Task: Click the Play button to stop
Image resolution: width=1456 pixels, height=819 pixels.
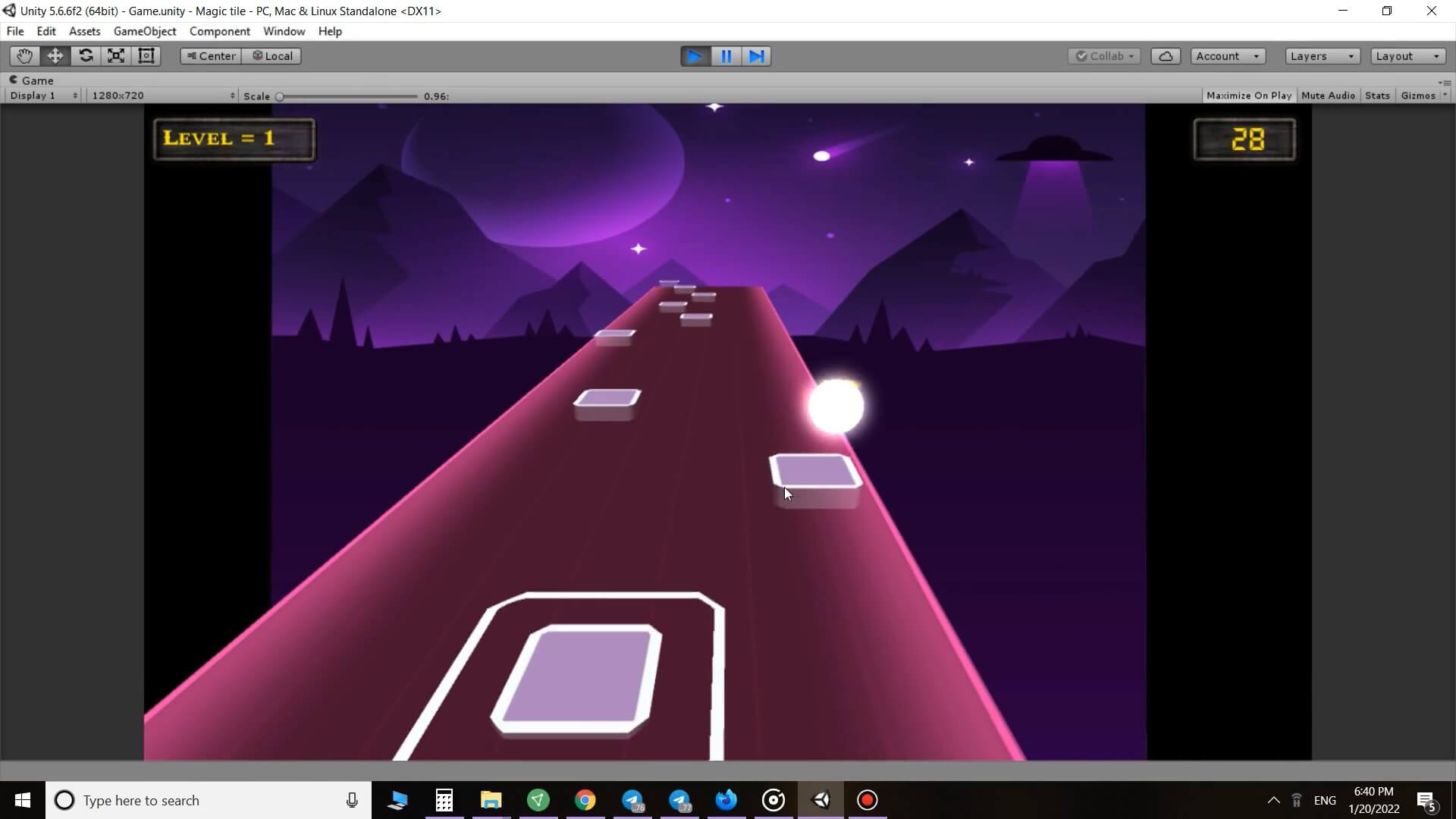Action: pyautogui.click(x=695, y=56)
